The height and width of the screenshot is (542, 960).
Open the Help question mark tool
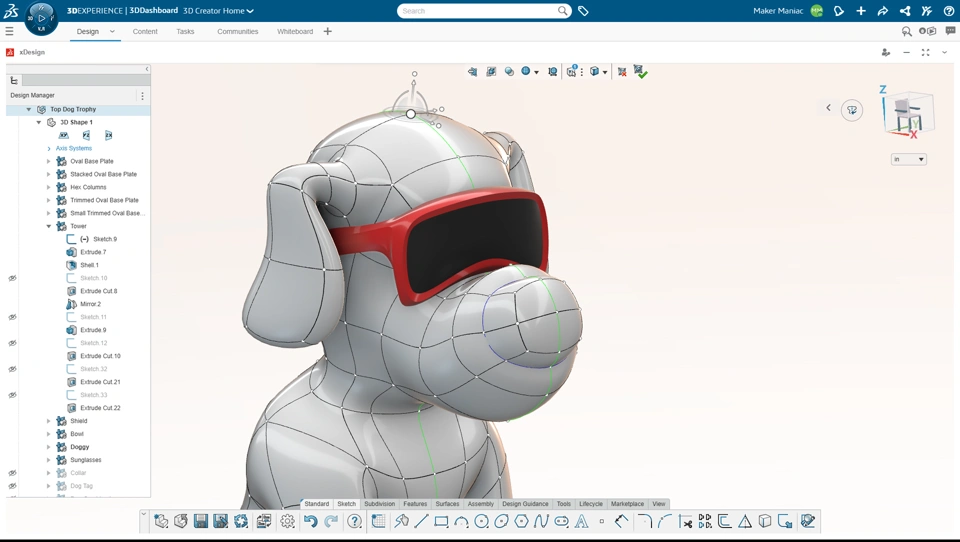355,521
